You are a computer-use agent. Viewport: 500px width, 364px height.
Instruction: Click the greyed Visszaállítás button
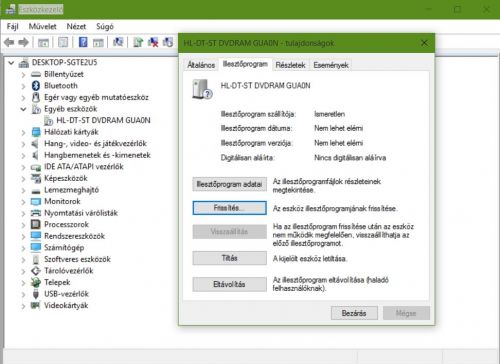229,232
